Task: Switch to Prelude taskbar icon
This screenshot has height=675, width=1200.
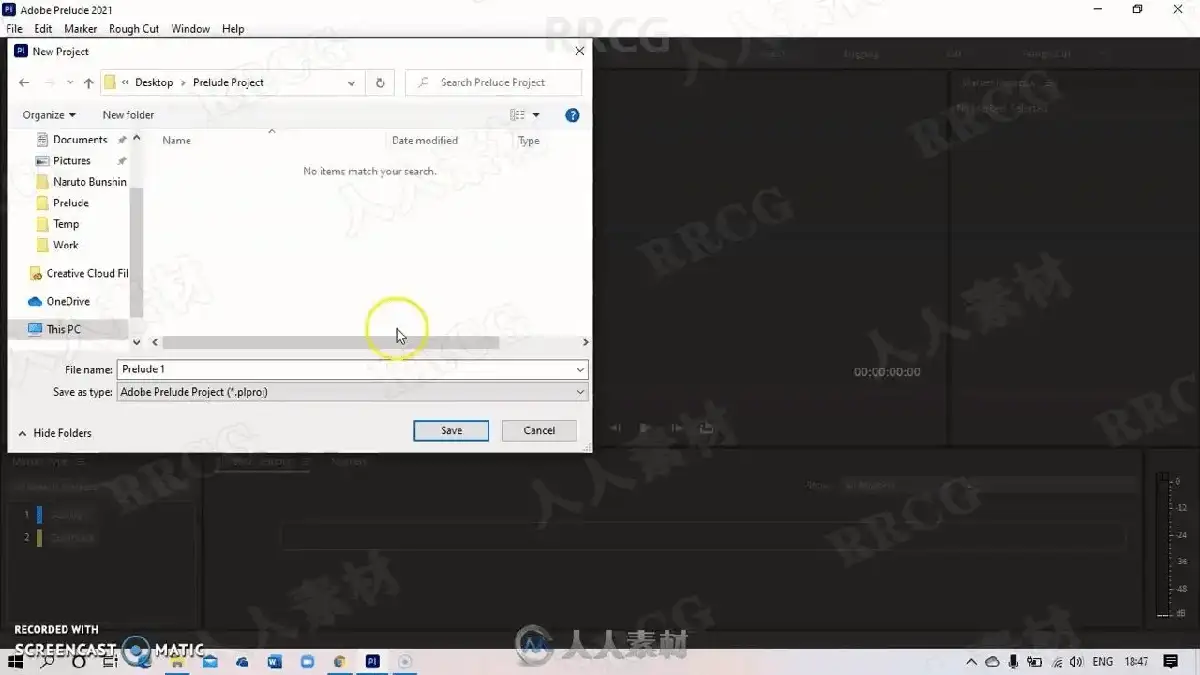Action: click(x=372, y=662)
